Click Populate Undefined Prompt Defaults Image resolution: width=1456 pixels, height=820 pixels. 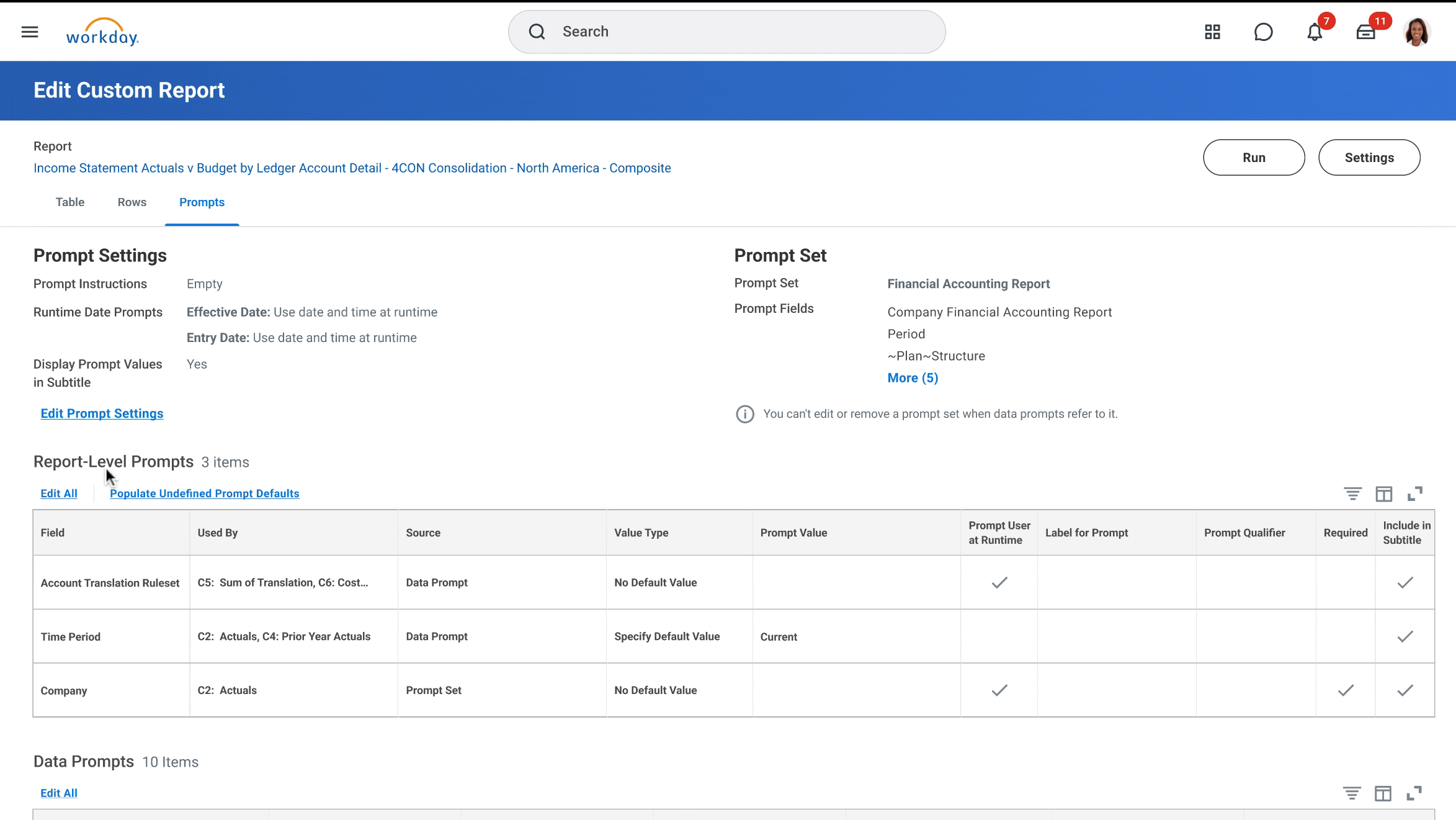[x=205, y=493]
